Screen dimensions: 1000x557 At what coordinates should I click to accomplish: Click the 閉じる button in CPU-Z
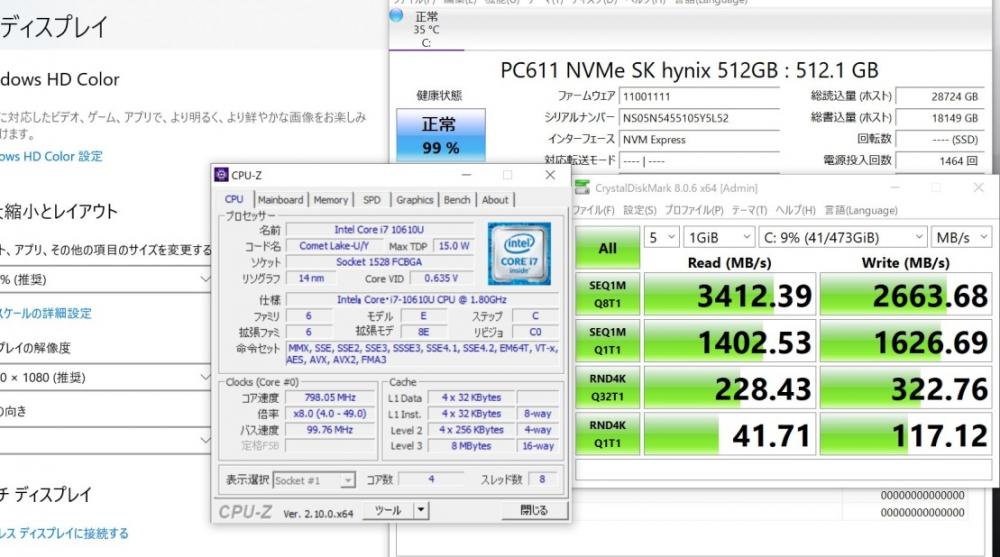534,510
